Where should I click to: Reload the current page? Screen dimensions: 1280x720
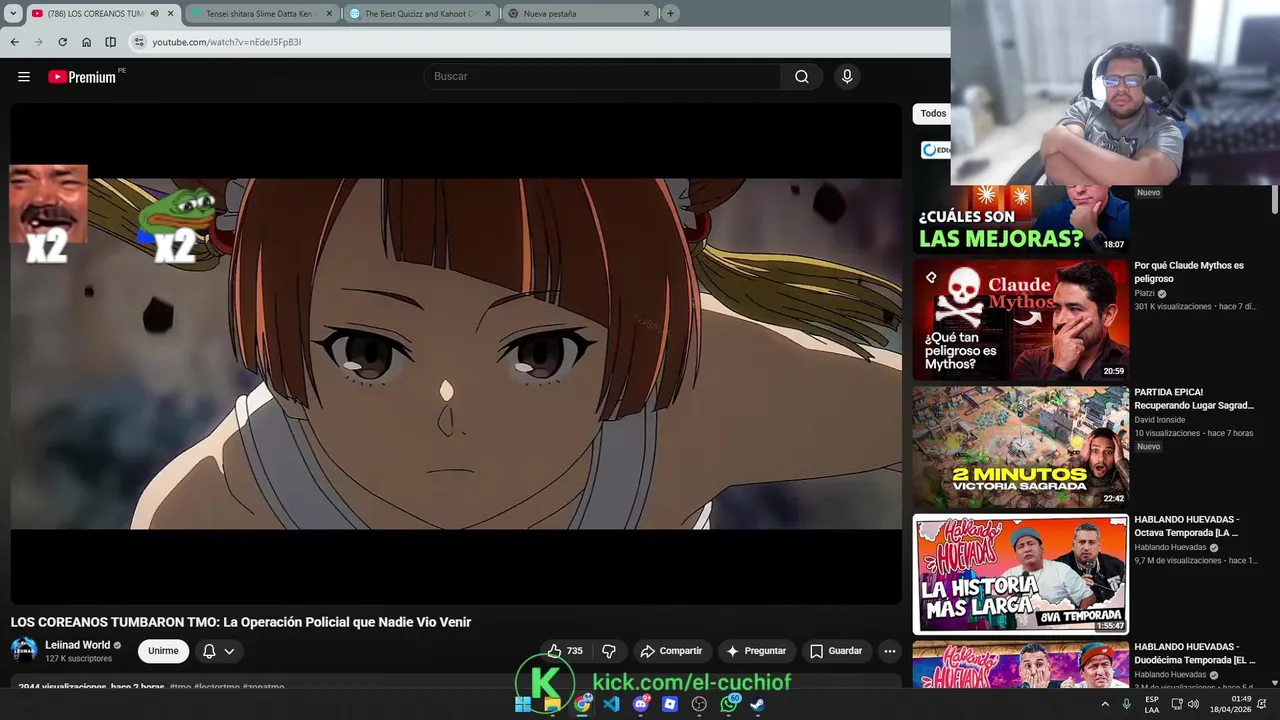[x=62, y=42]
